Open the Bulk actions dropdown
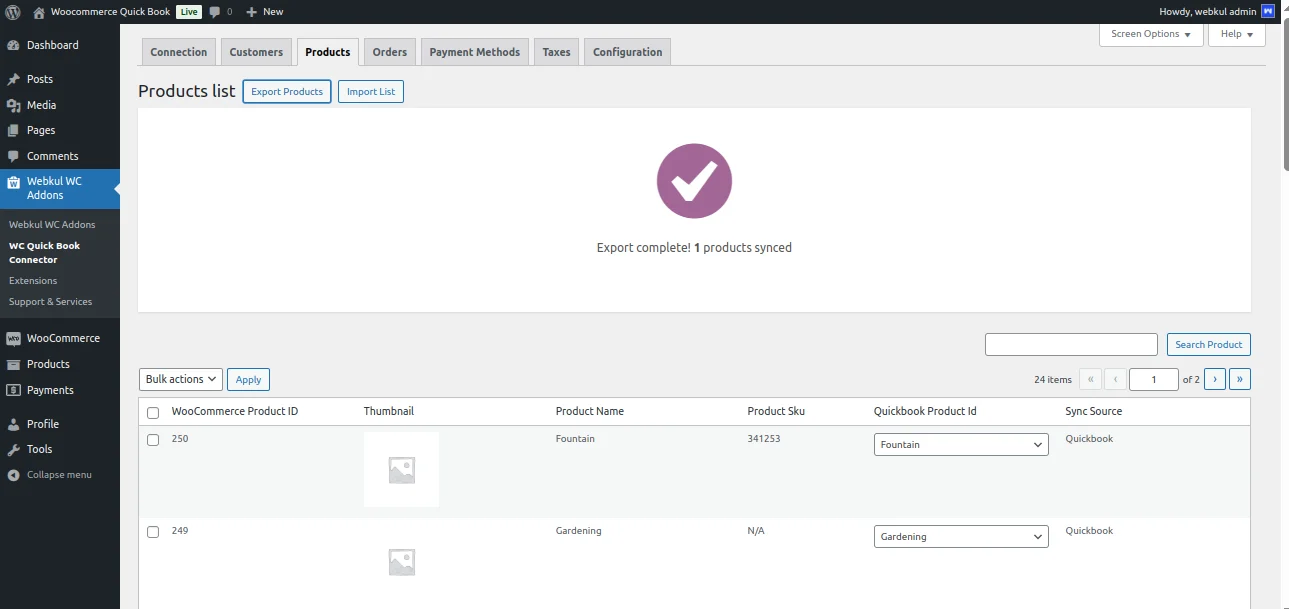This screenshot has height=609, width=1289. tap(180, 379)
